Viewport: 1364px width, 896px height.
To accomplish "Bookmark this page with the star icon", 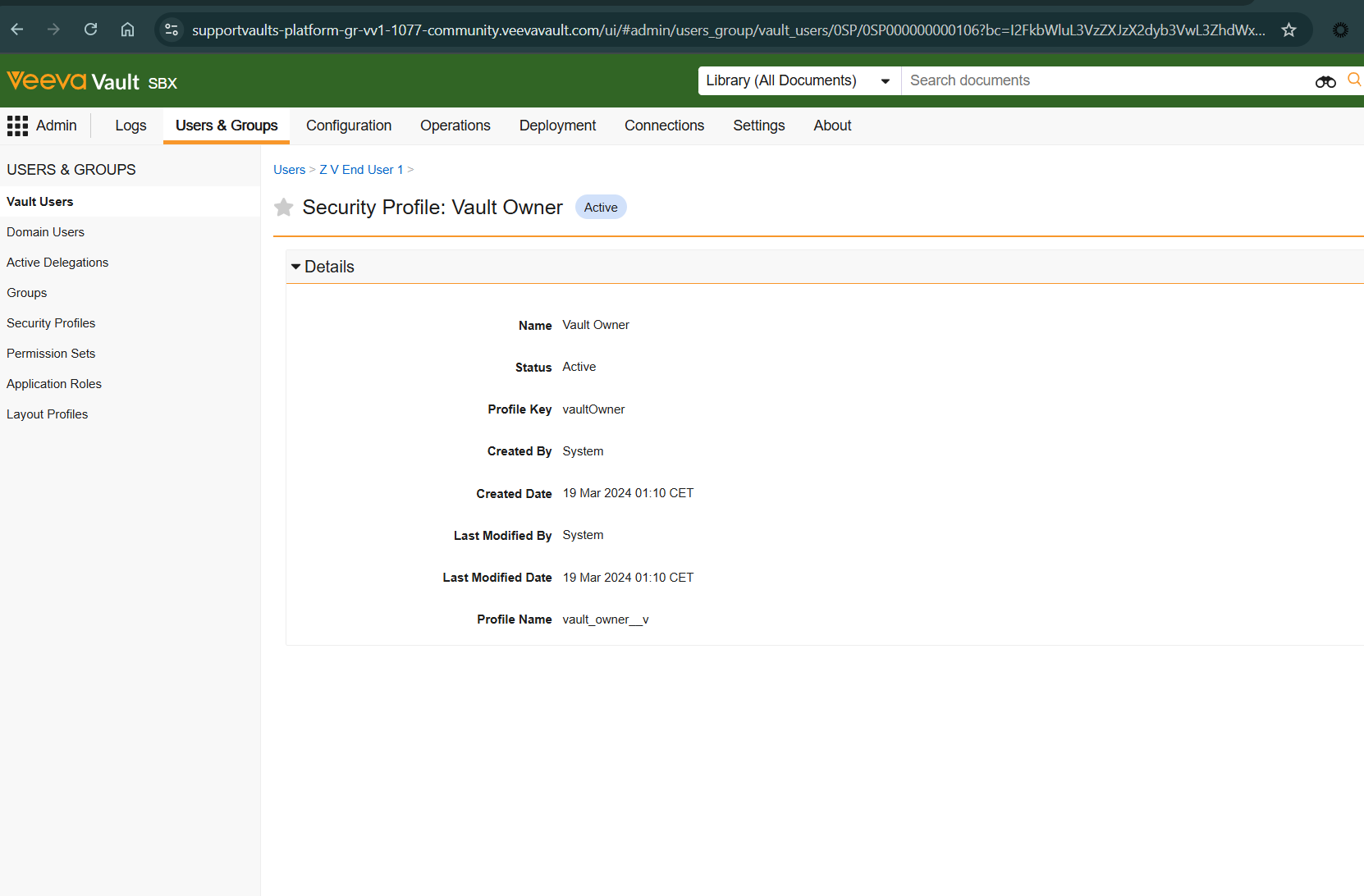I will coord(1288,30).
